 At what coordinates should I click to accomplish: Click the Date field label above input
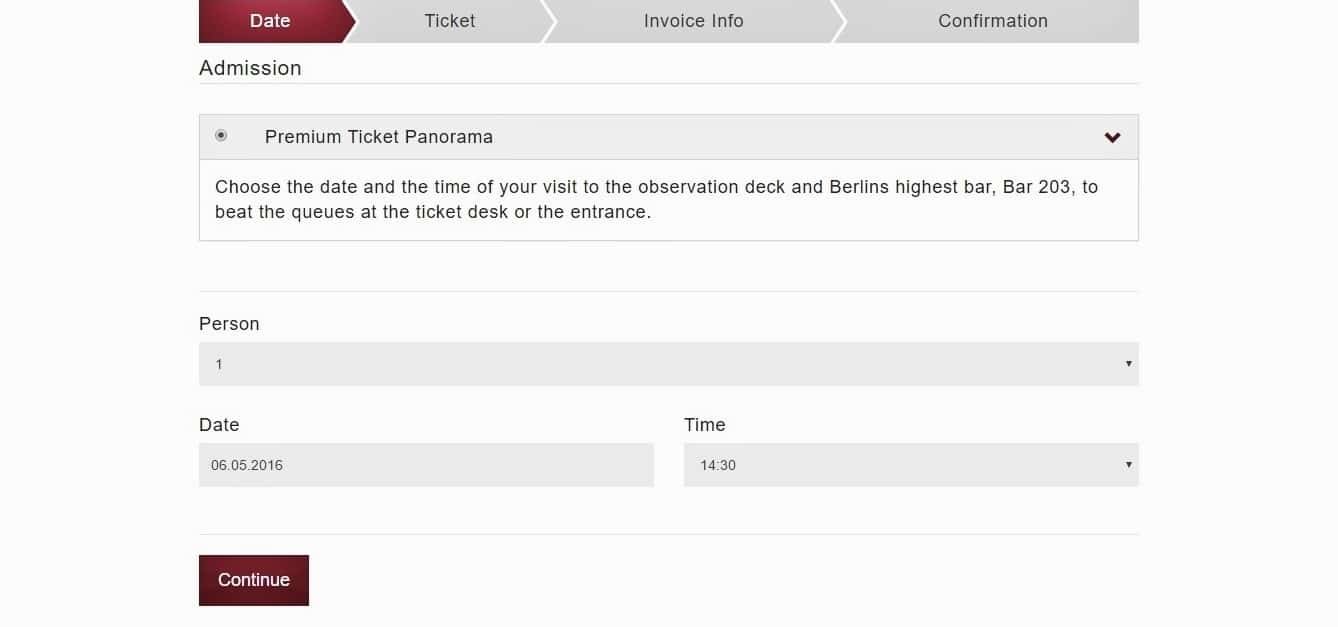219,425
